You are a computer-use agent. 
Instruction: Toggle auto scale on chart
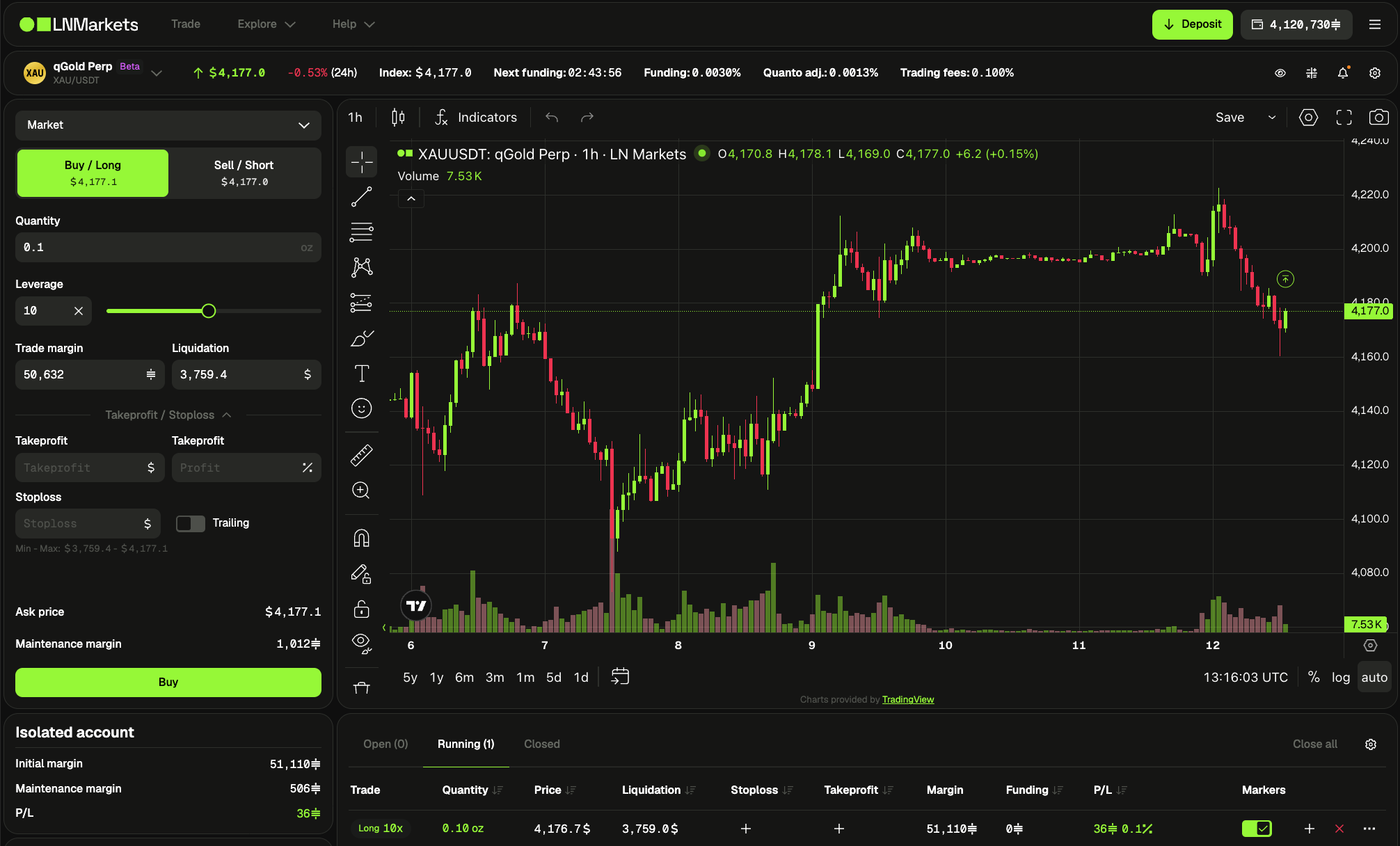coord(1374,677)
